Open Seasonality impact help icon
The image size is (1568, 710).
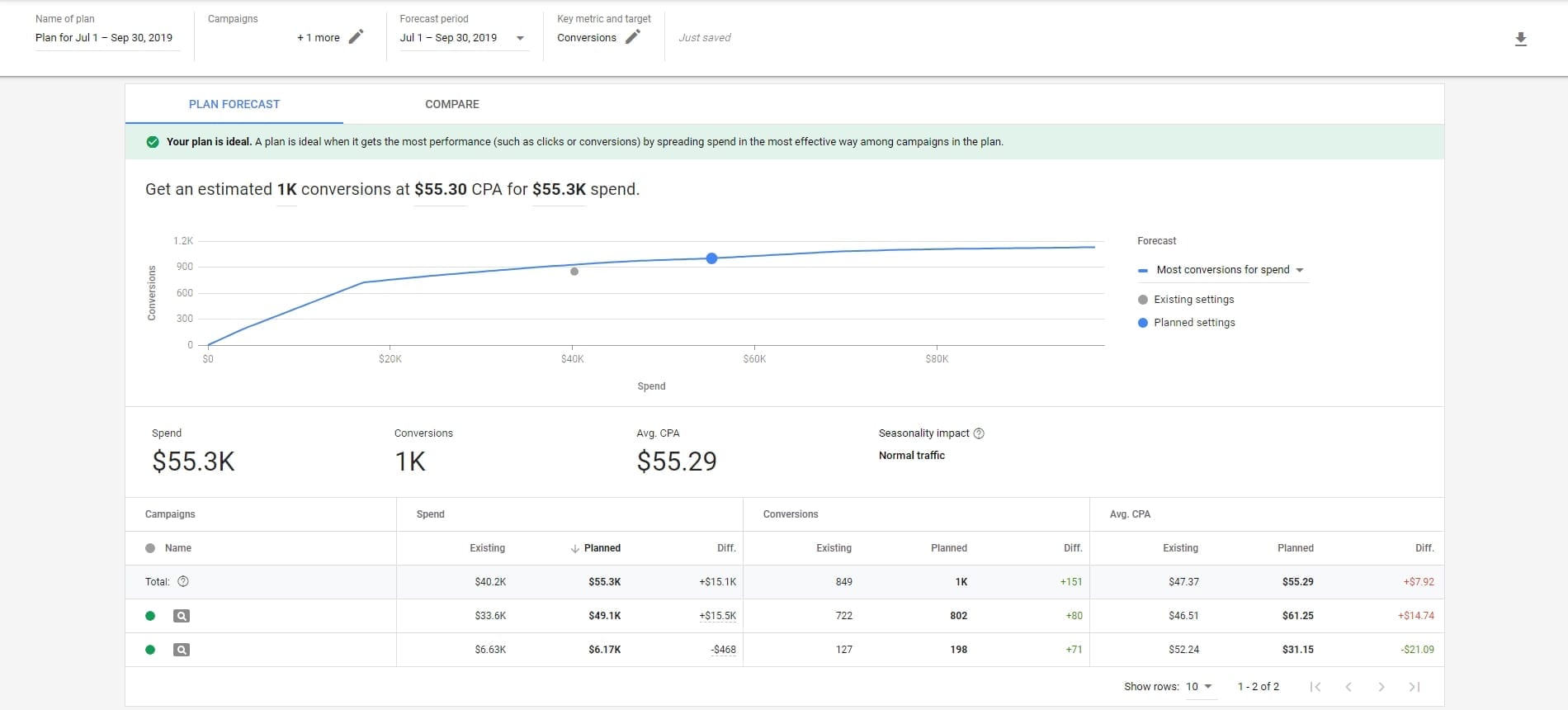click(x=979, y=433)
